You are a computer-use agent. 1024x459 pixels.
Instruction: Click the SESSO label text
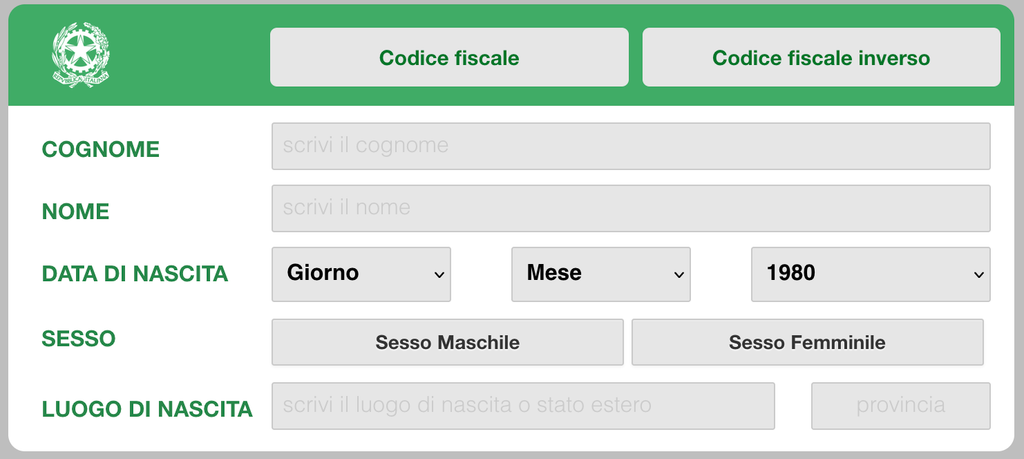point(78,339)
